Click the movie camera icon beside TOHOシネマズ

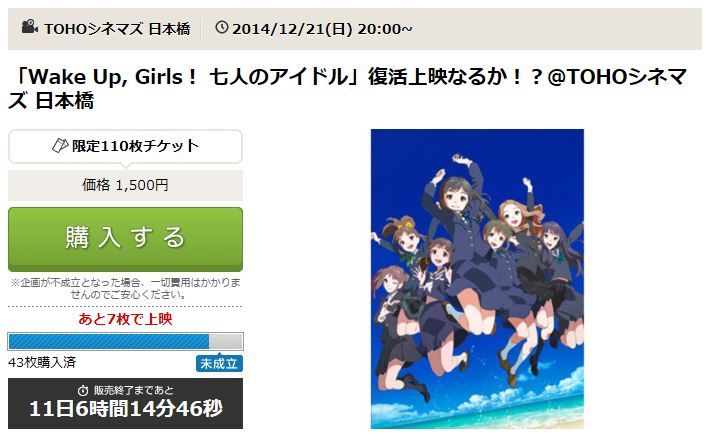(30, 27)
